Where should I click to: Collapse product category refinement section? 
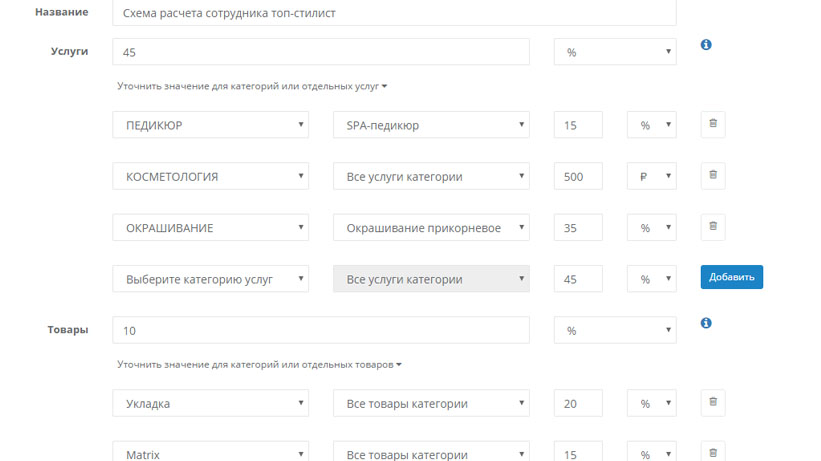coord(259,365)
